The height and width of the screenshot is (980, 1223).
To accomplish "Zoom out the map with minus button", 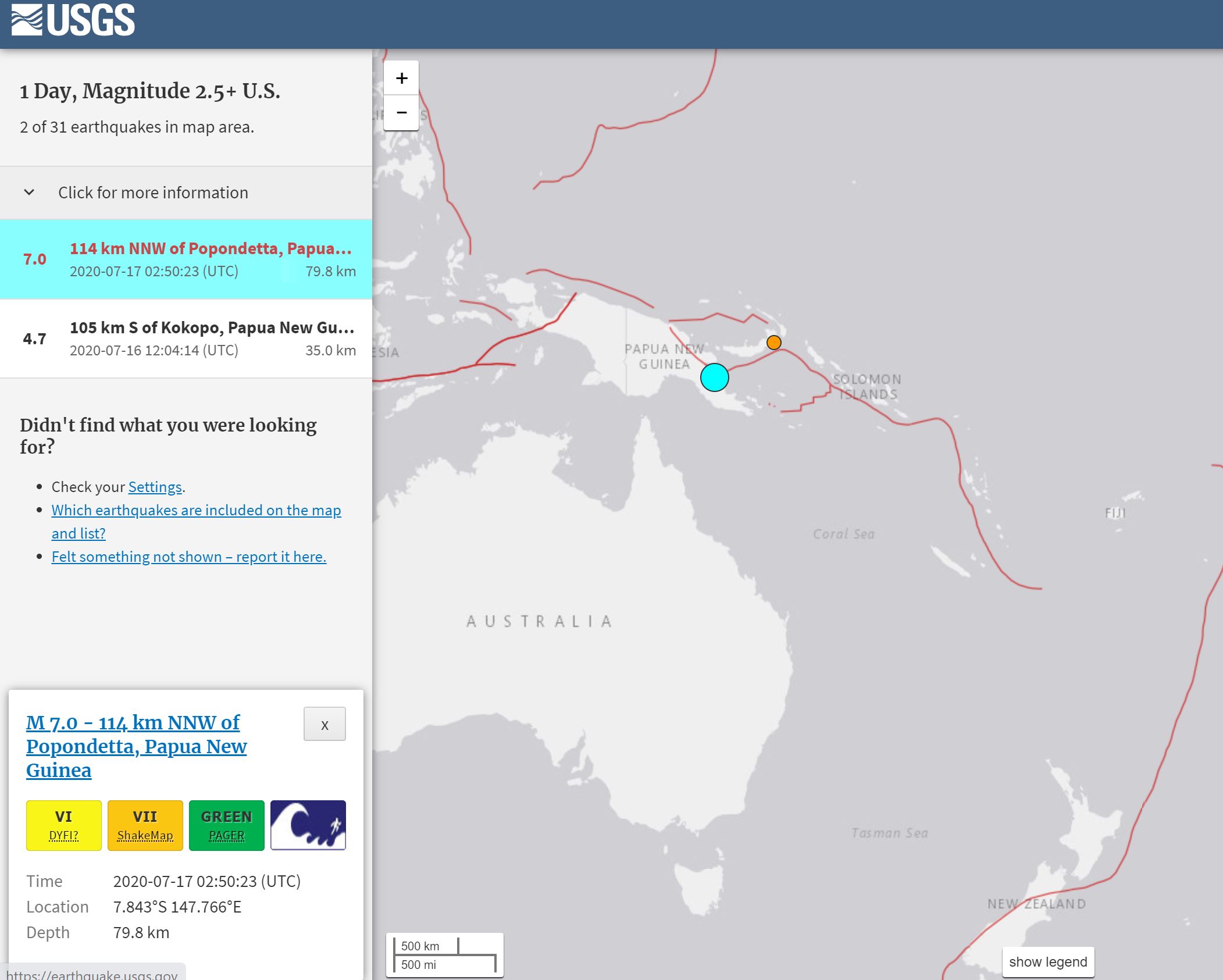I will [x=401, y=112].
